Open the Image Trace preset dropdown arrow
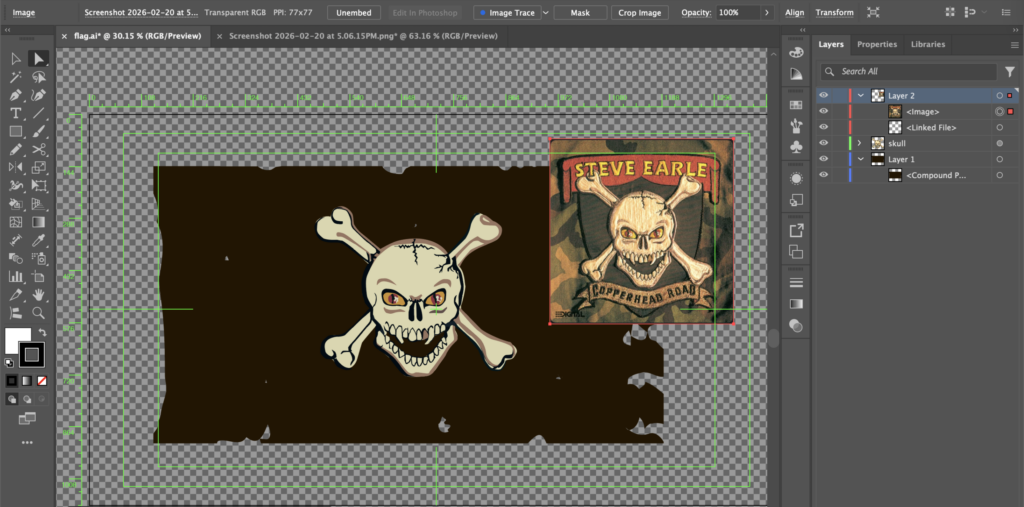 click(545, 13)
